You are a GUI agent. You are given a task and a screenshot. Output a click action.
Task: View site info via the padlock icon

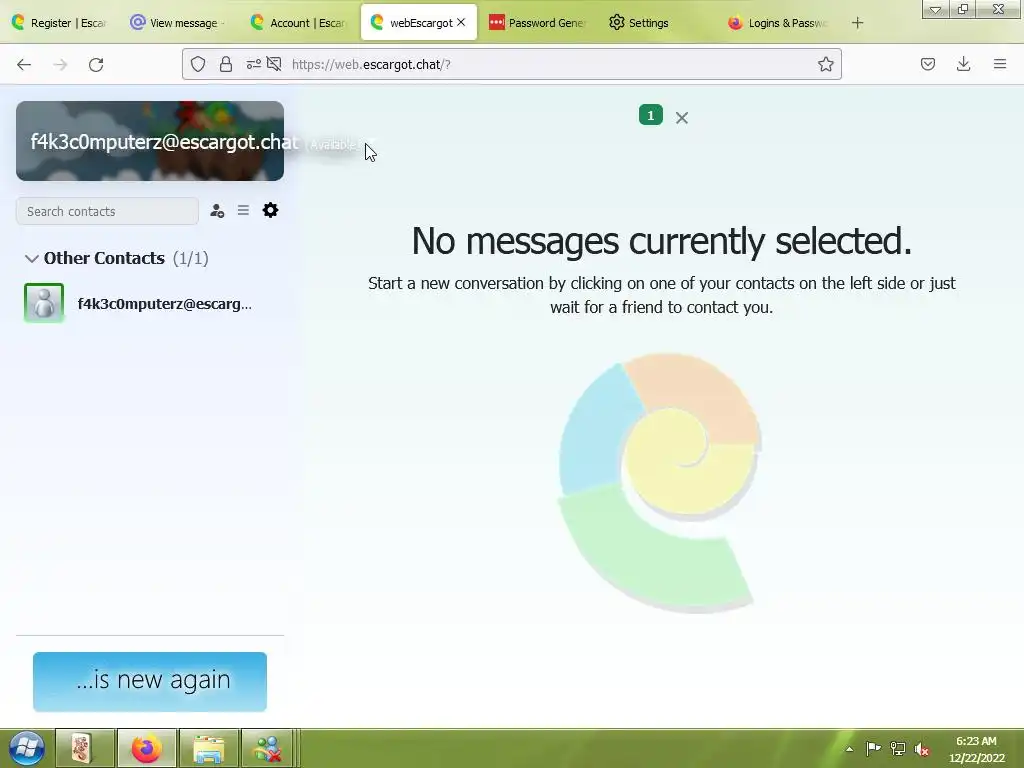226,64
